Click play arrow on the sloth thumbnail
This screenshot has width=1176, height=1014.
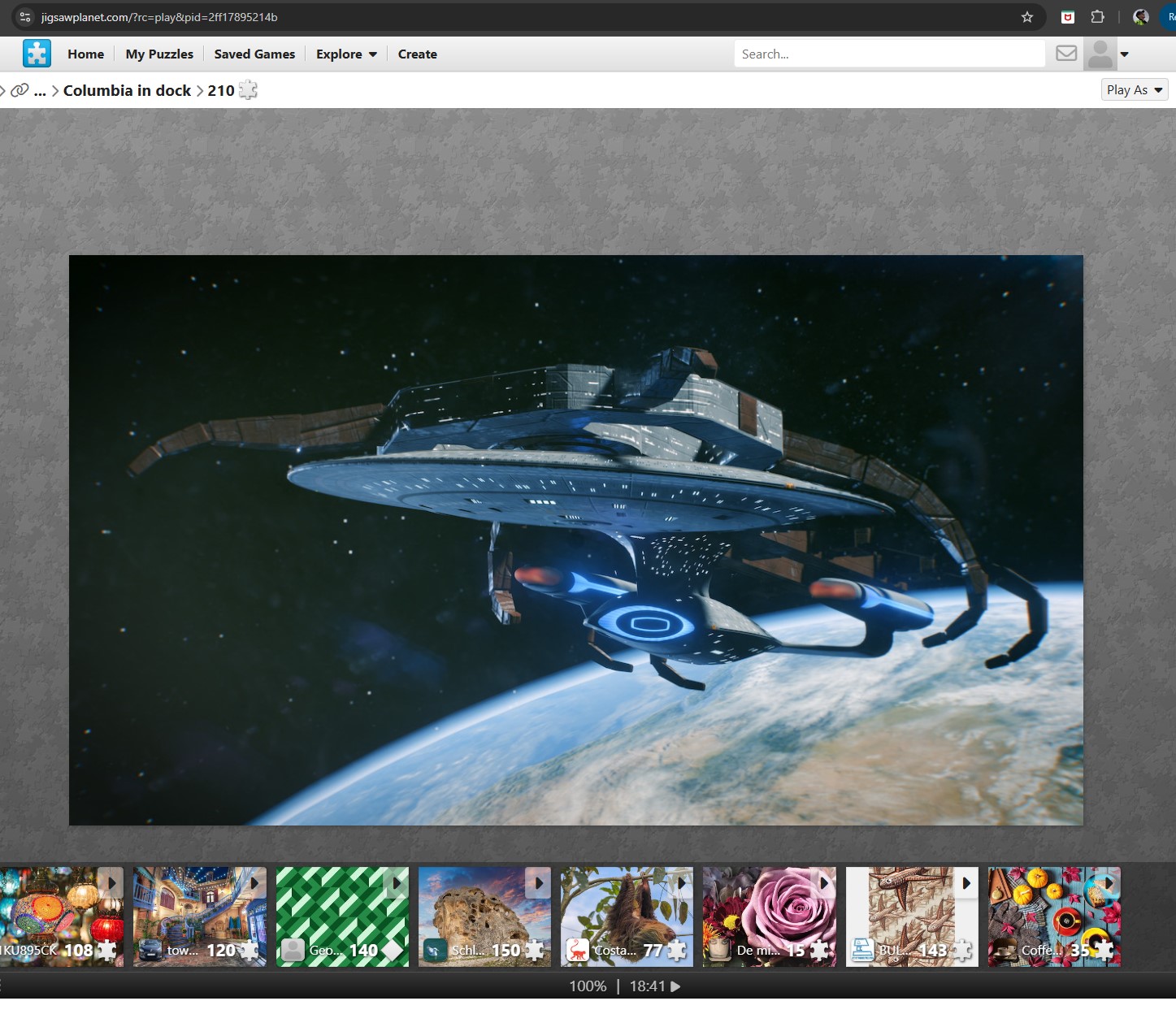(680, 883)
